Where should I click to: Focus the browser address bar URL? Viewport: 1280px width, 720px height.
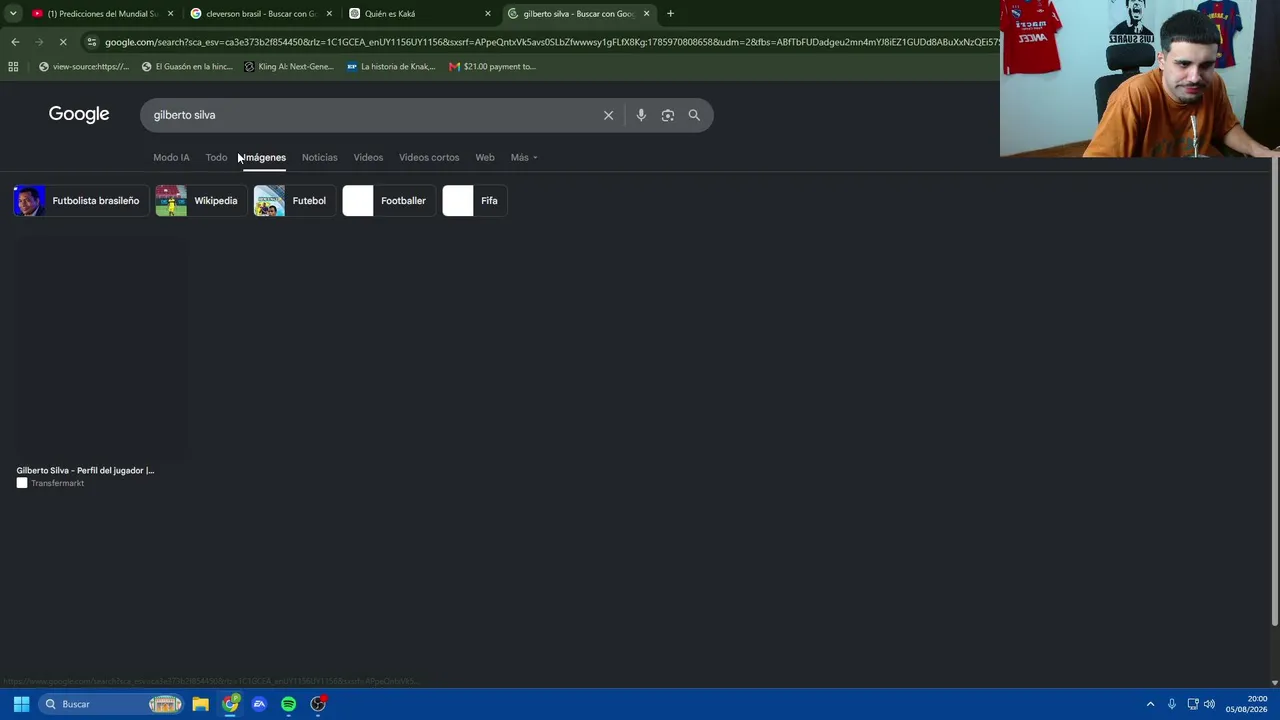550,42
